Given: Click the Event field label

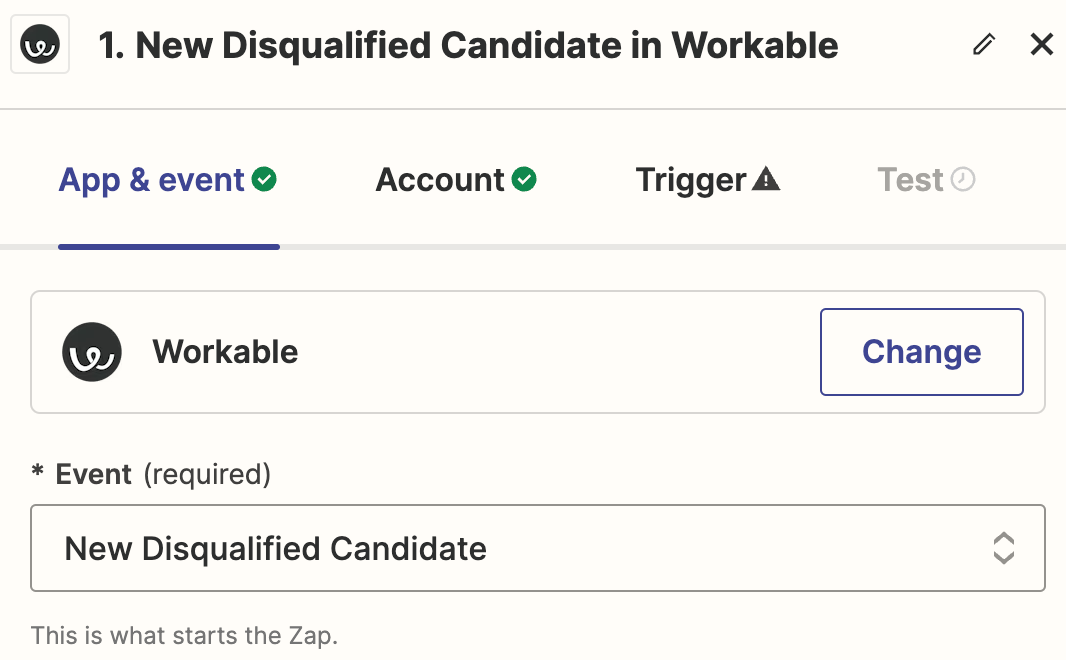Looking at the screenshot, I should pyautogui.click(x=94, y=474).
